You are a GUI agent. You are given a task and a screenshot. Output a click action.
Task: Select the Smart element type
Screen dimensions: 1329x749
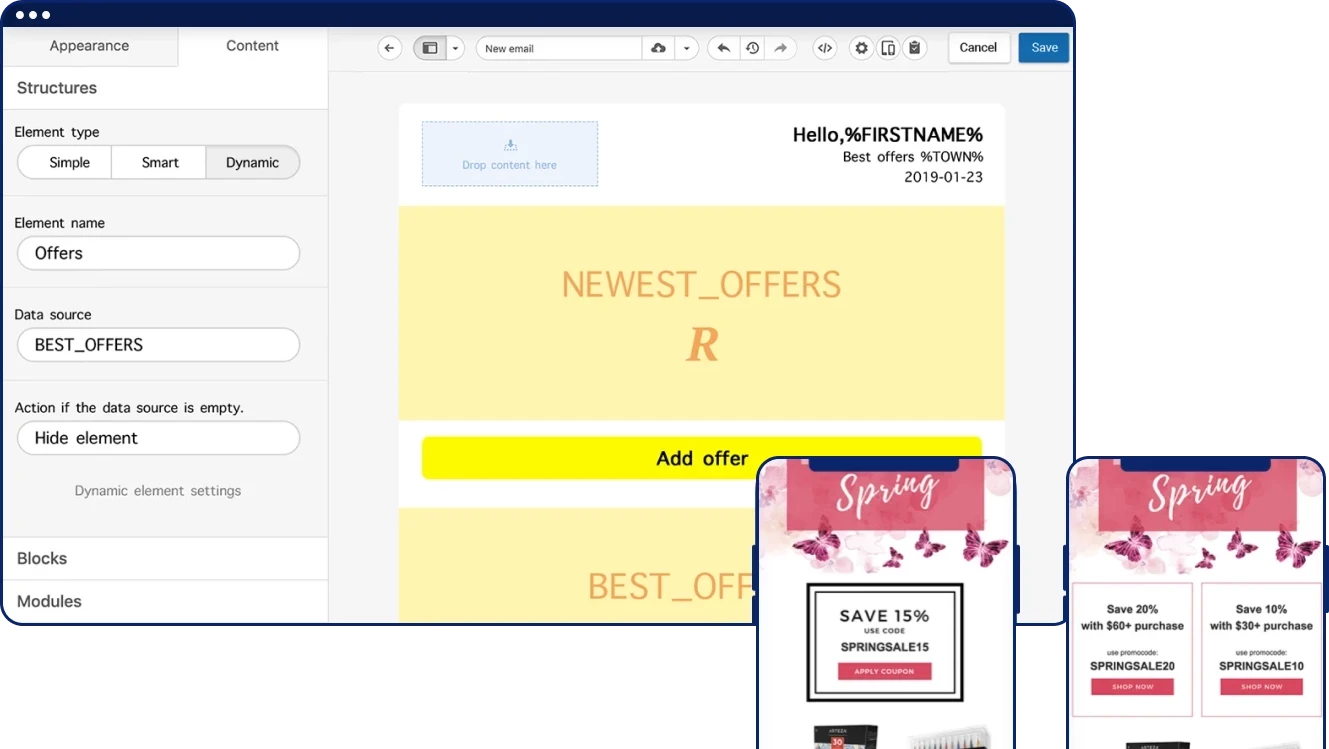[158, 162]
